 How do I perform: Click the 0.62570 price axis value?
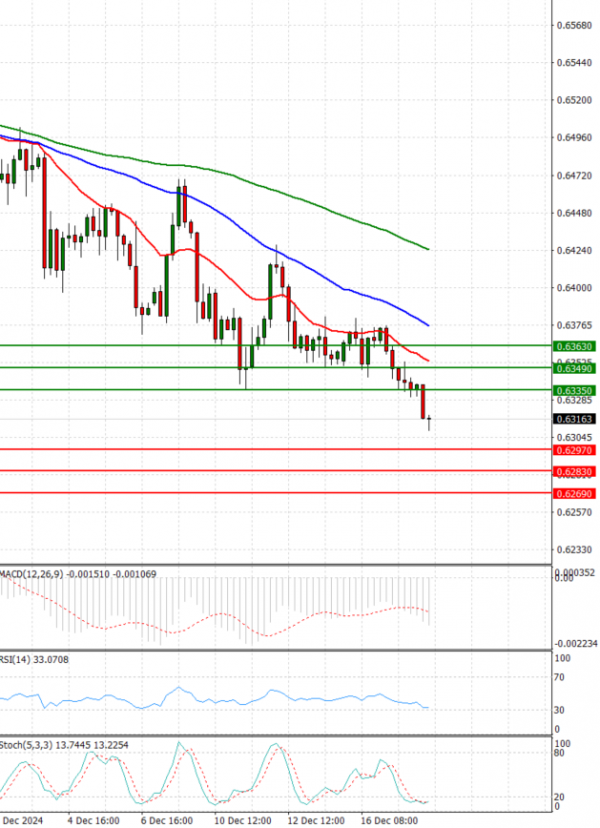575,513
